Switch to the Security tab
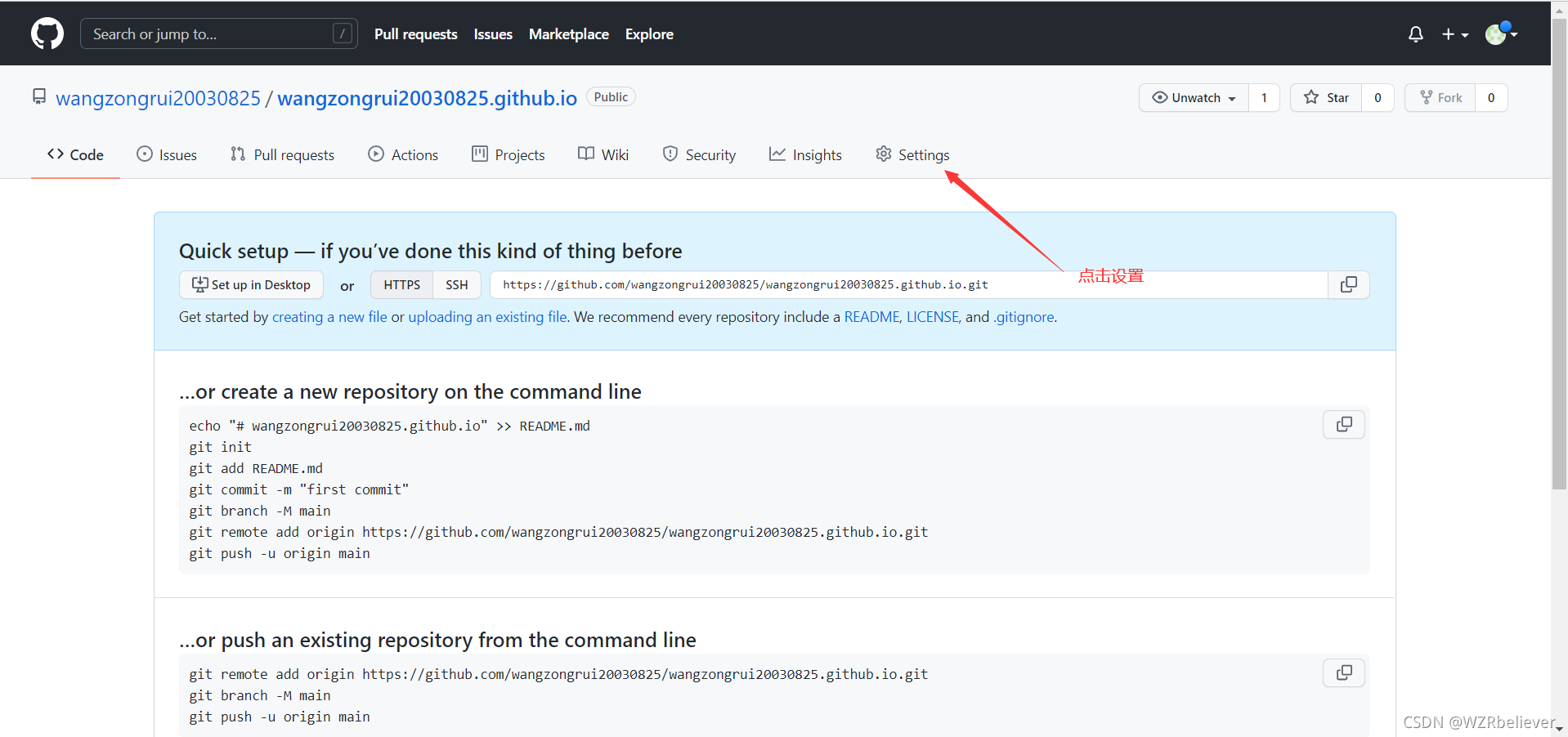The width and height of the screenshot is (1568, 737). (699, 154)
